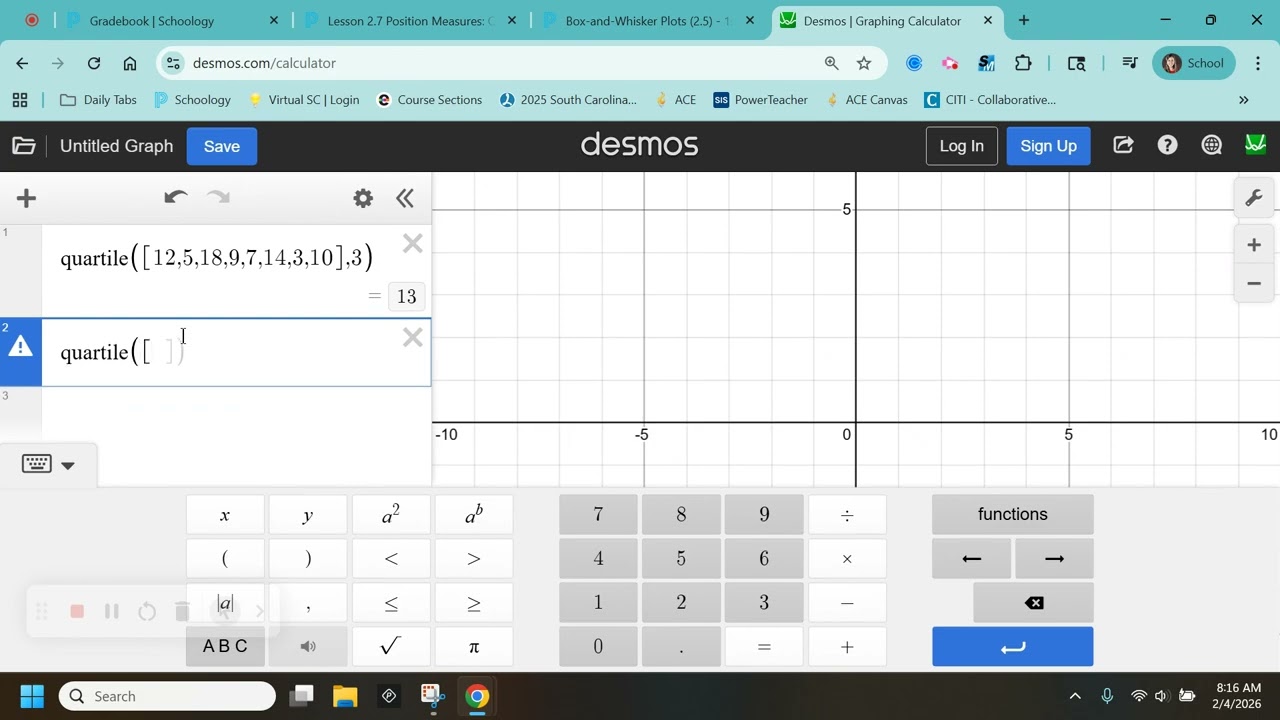This screenshot has width=1280, height=720.
Task: Open graph settings wrench icon
Action: [x=1254, y=198]
